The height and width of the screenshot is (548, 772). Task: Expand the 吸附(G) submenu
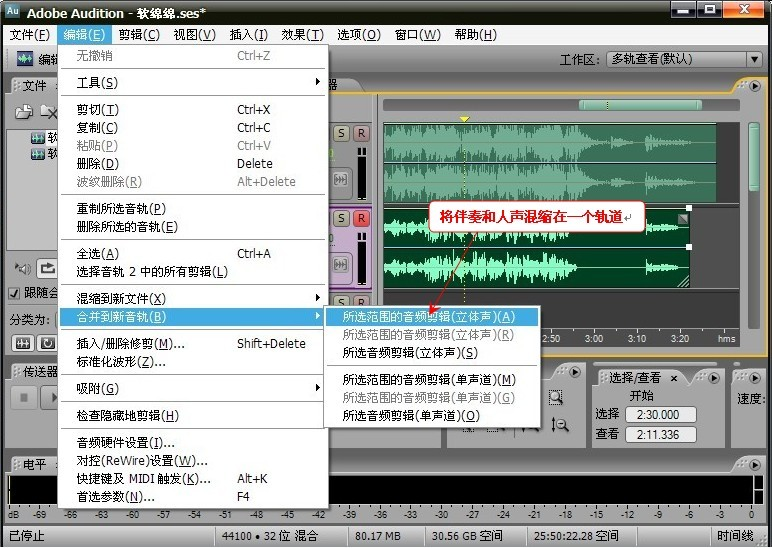(x=193, y=388)
